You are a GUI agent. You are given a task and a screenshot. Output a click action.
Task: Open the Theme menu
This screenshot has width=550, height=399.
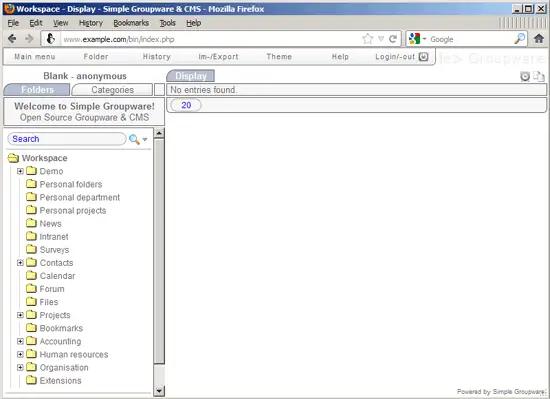tap(279, 57)
